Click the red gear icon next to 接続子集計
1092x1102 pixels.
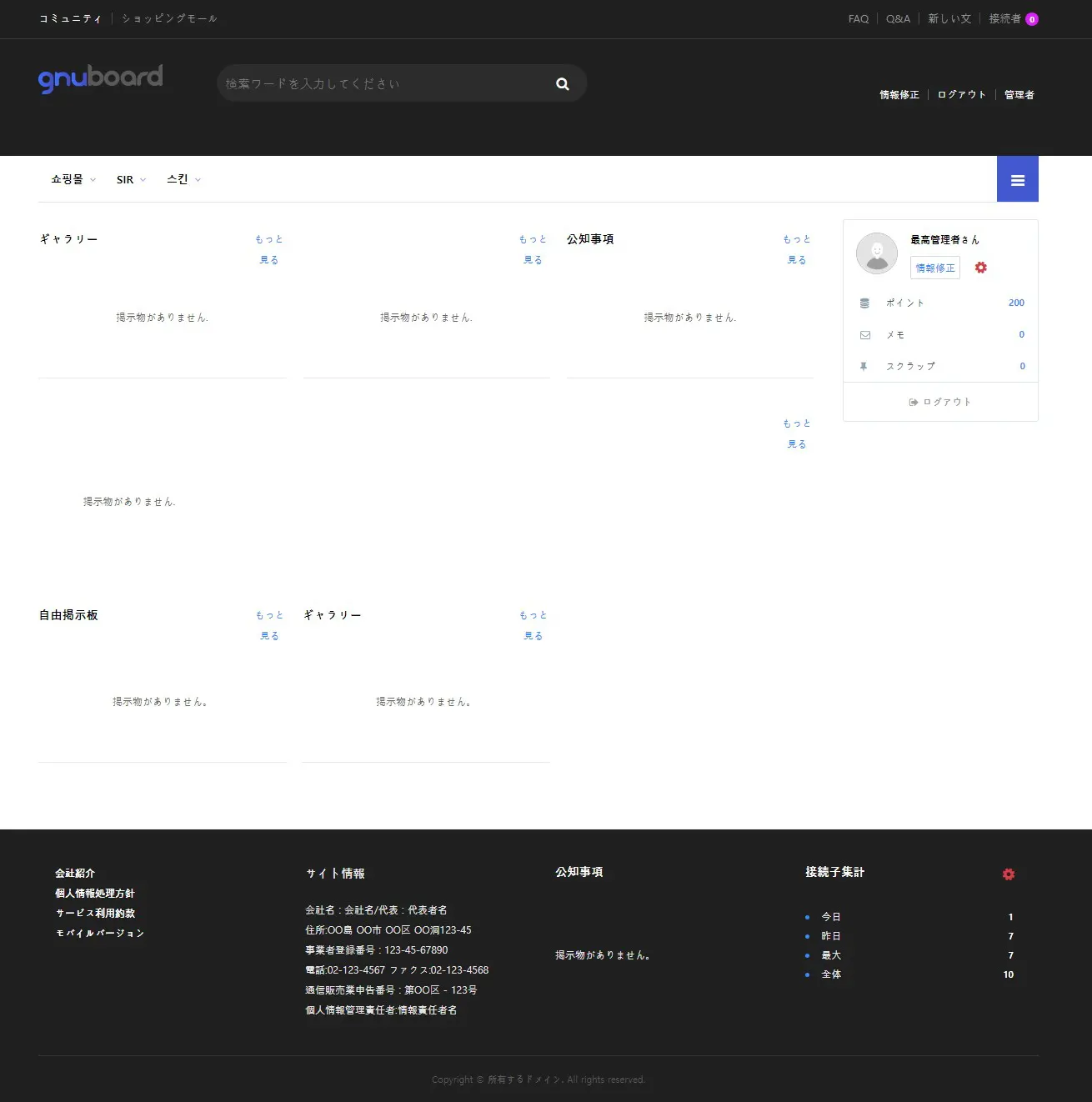tap(1009, 874)
